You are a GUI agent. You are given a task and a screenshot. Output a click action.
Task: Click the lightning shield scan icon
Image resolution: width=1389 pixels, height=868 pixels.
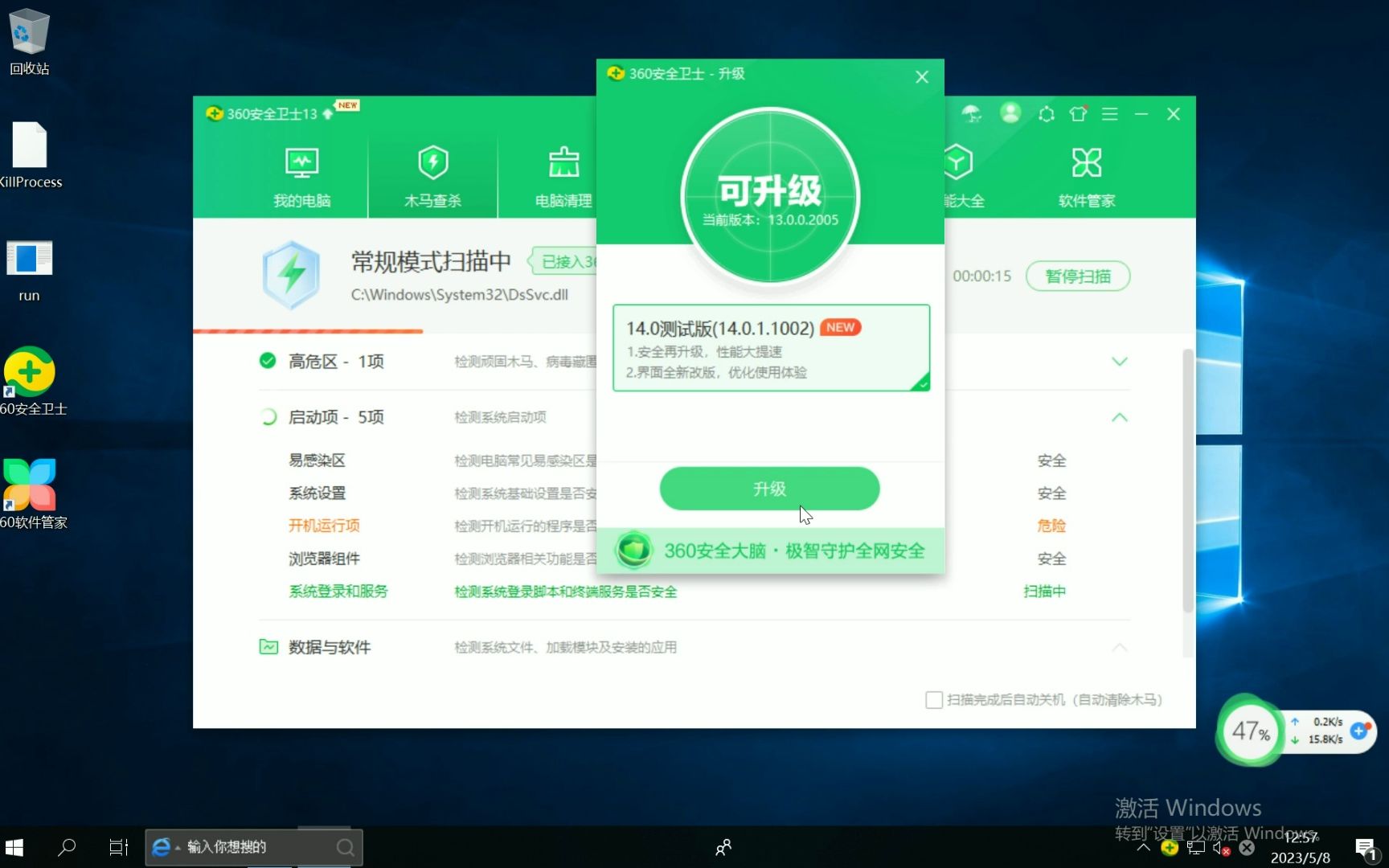pos(291,275)
